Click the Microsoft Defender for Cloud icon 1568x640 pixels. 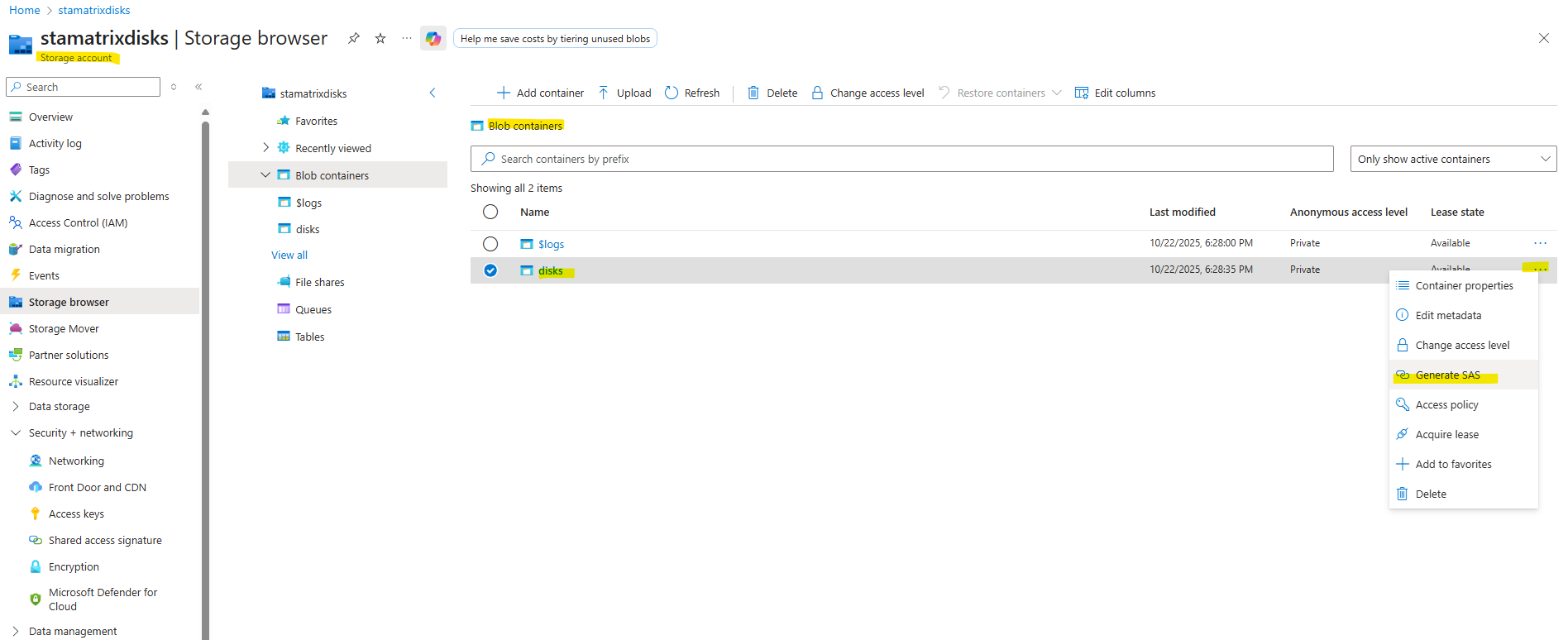(36, 599)
